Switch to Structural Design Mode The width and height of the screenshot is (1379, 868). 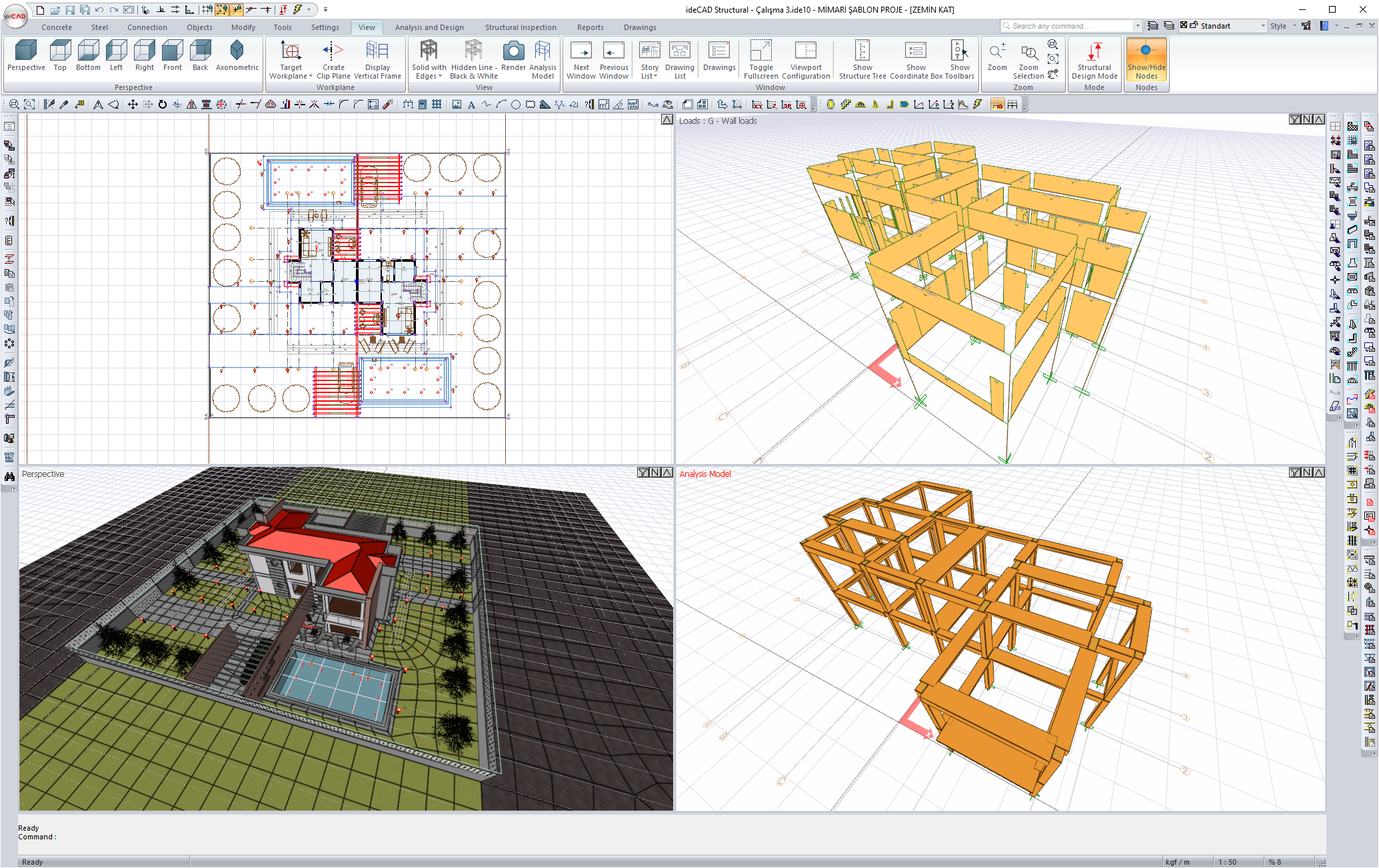tap(1094, 60)
